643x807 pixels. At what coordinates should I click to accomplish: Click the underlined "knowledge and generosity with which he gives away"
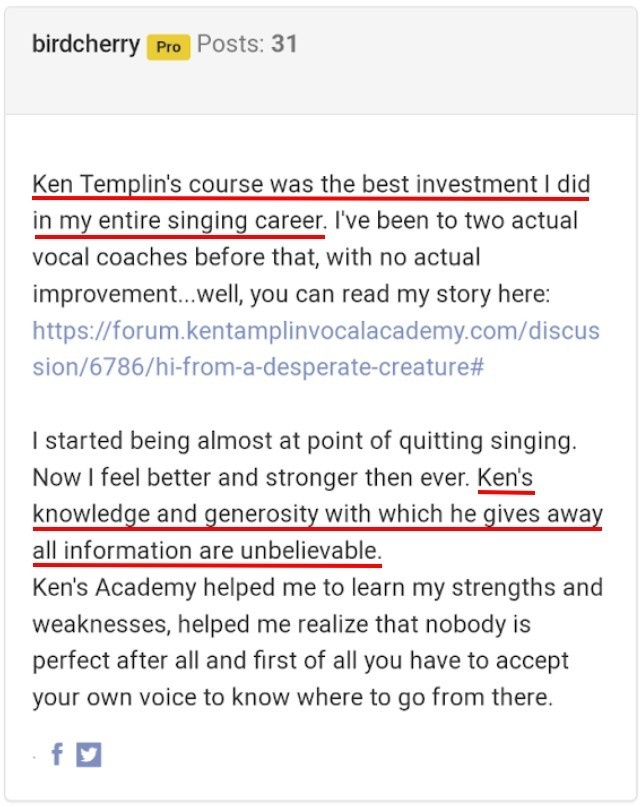pos(317,514)
